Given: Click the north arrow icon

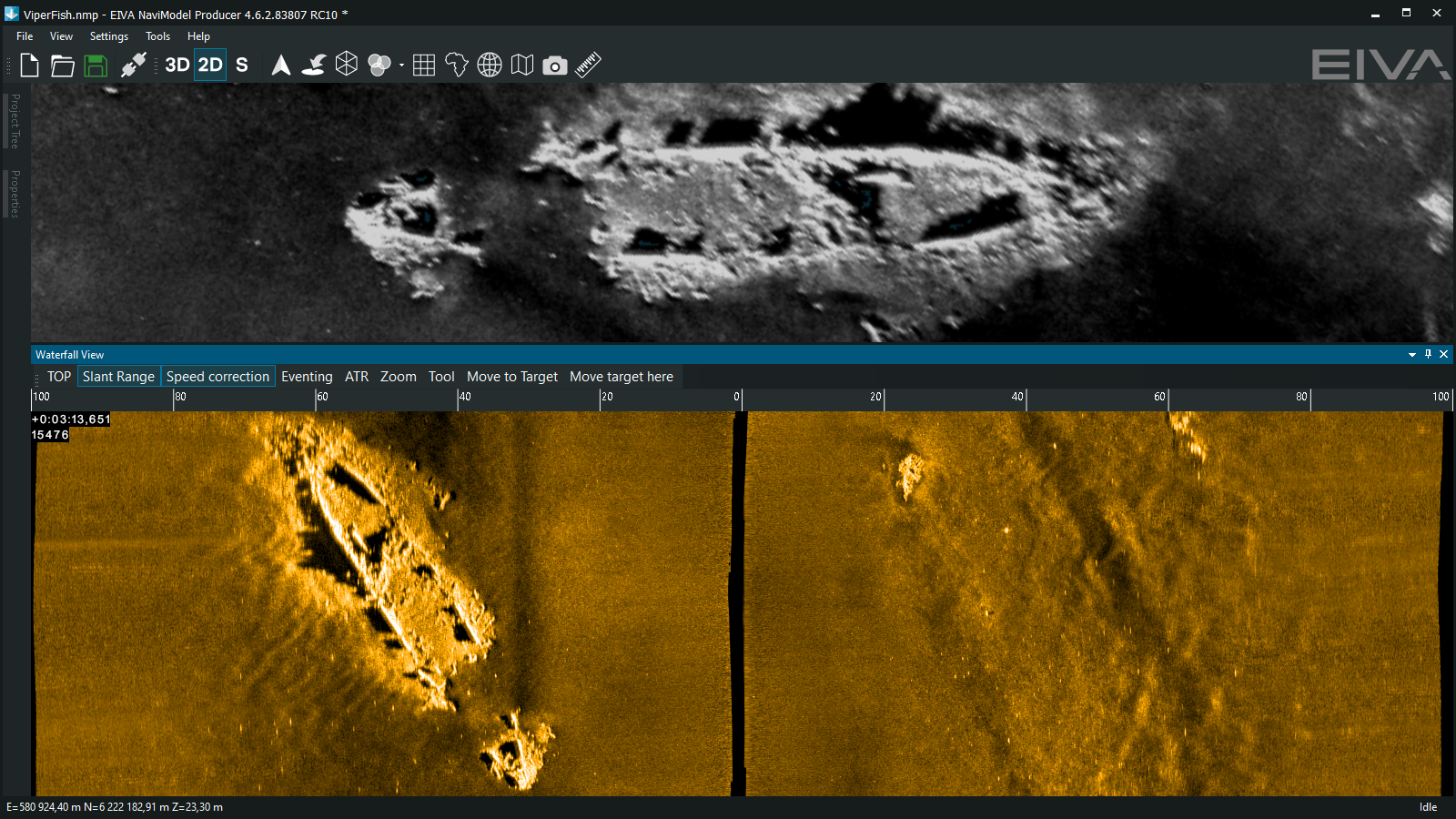Looking at the screenshot, I should coord(281,66).
